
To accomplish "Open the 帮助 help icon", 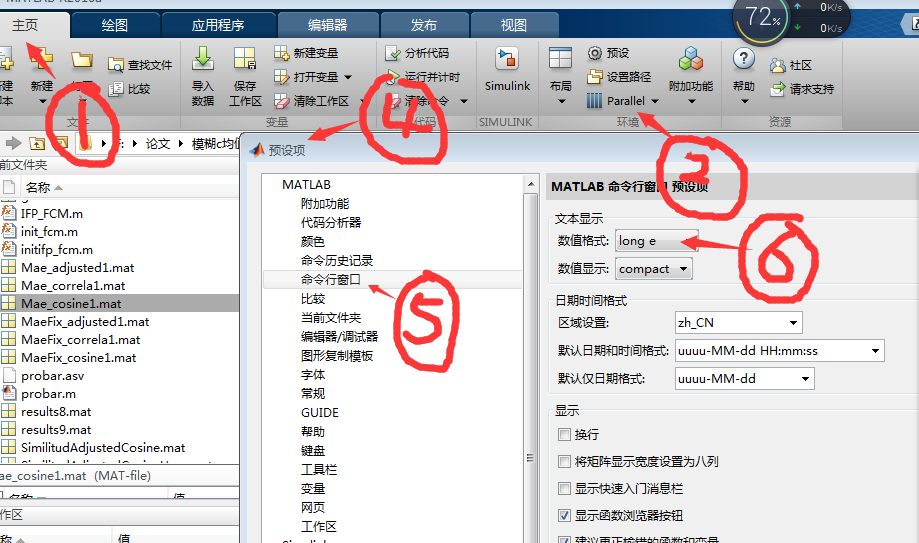I will 743,59.
